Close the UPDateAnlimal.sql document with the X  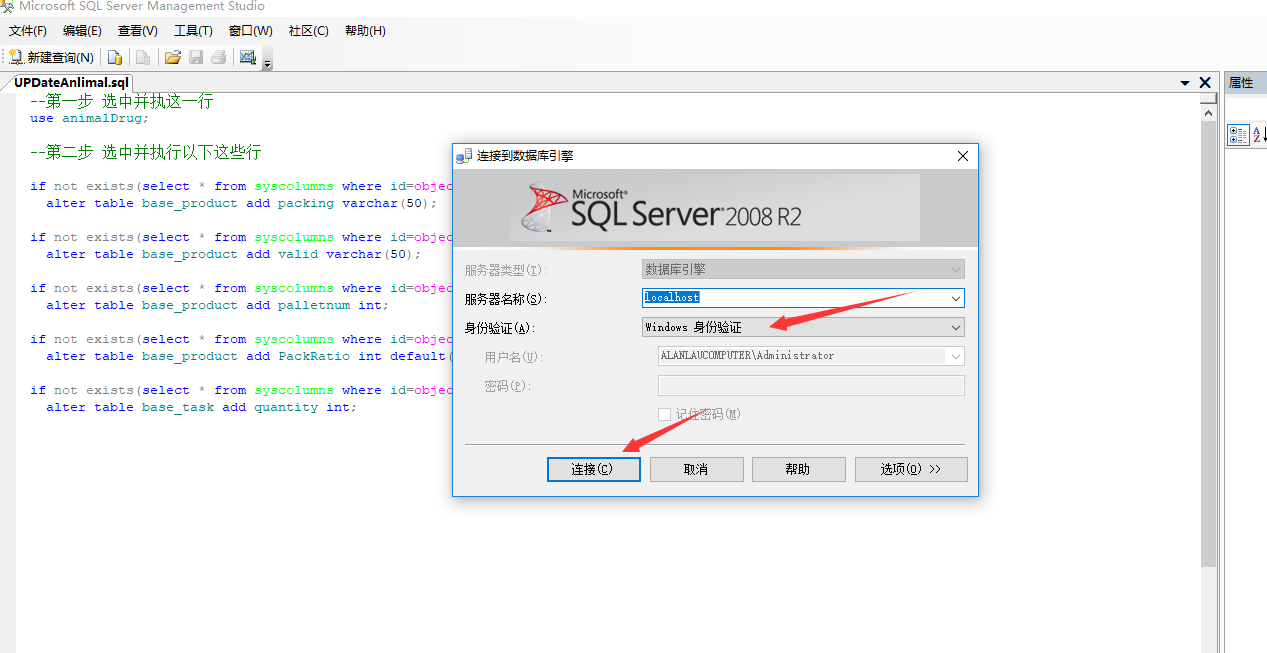[1206, 83]
